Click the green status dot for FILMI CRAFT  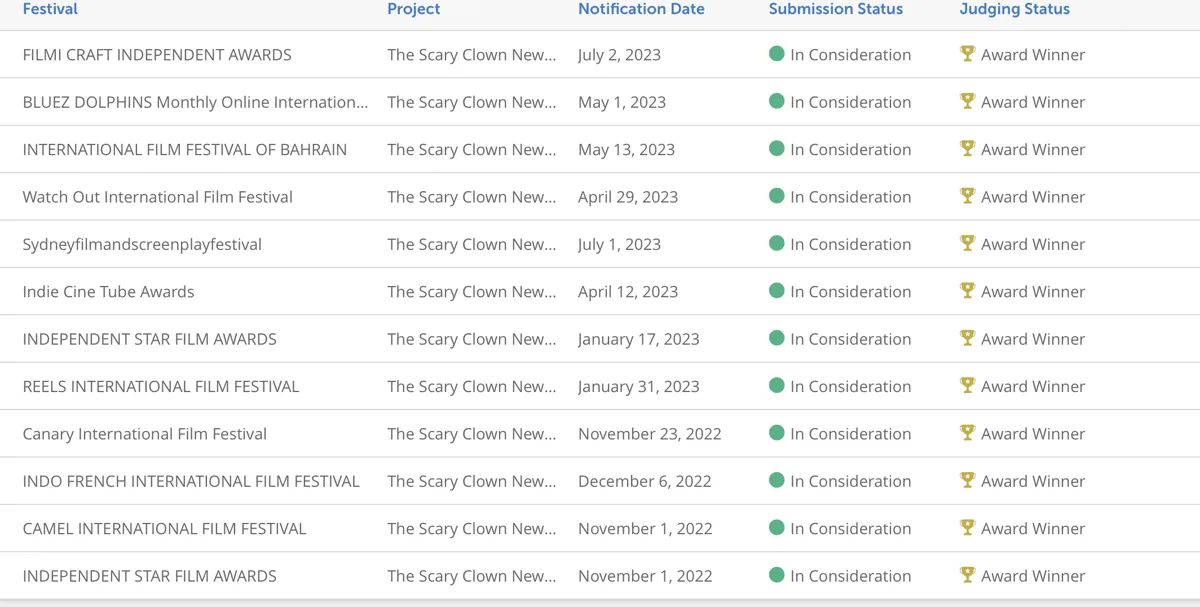click(777, 54)
